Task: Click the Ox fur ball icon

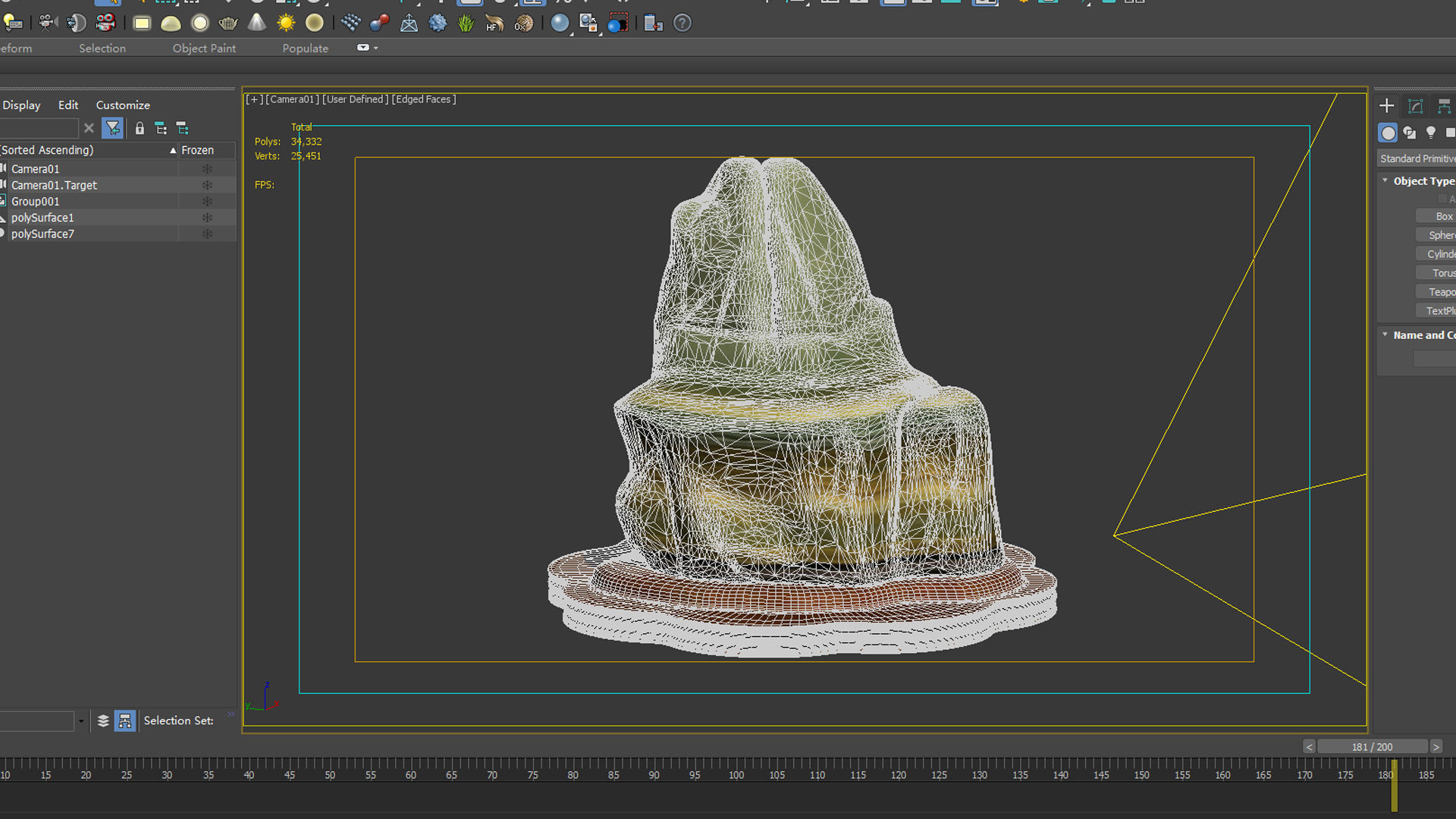Action: (523, 23)
